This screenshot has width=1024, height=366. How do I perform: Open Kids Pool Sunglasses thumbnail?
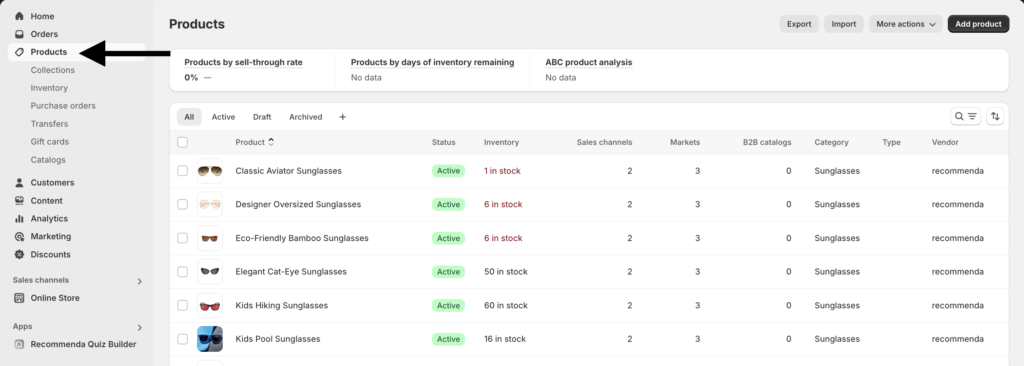(210, 339)
